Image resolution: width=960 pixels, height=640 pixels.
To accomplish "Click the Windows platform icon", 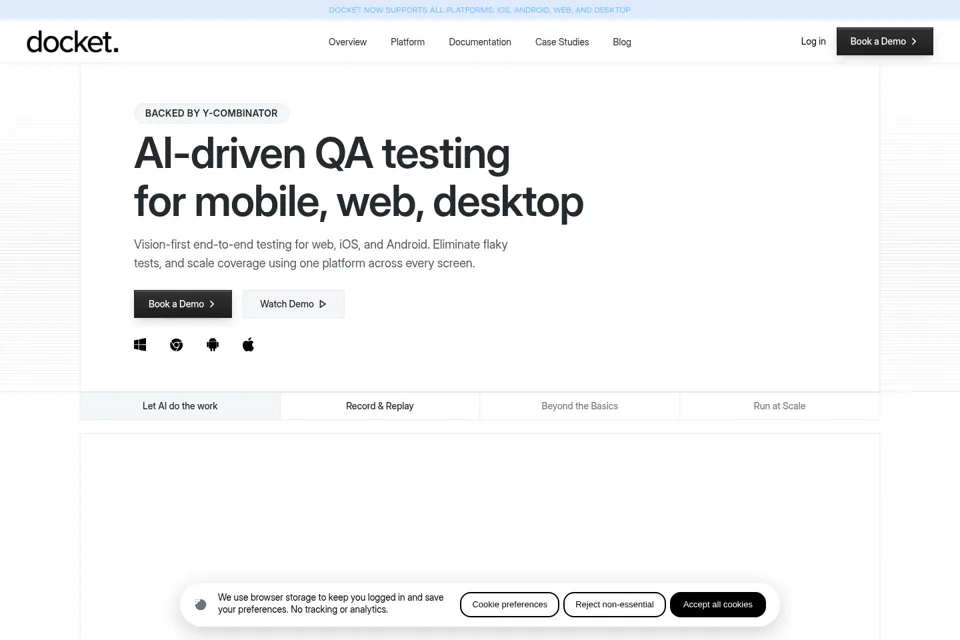I will 140,345.
